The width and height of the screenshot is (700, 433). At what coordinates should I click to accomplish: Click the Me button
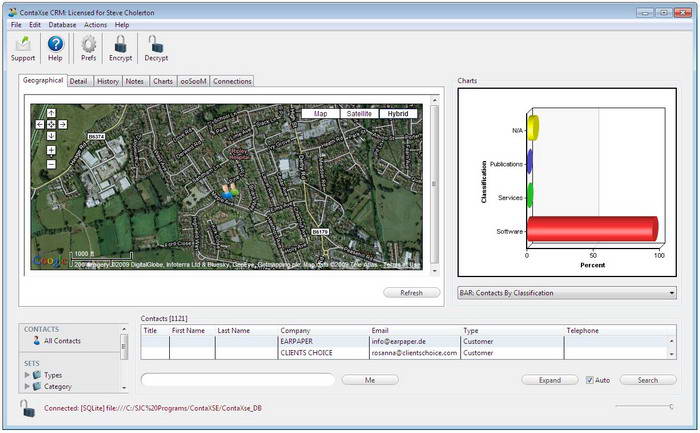click(370, 380)
